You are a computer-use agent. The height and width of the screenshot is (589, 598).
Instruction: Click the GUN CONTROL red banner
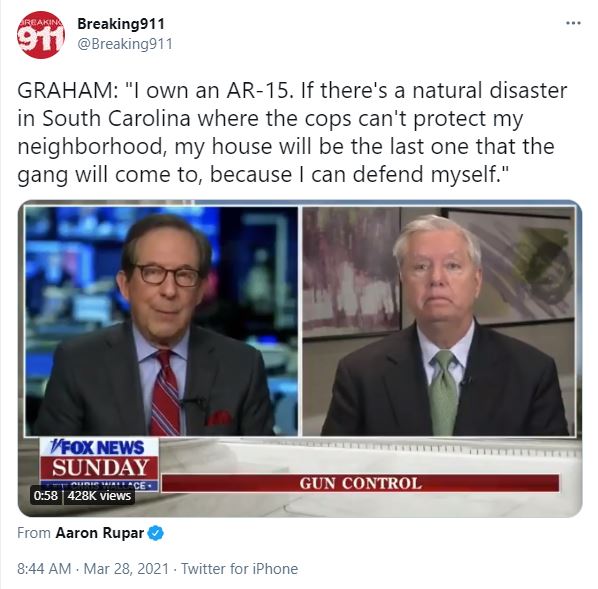click(x=360, y=483)
